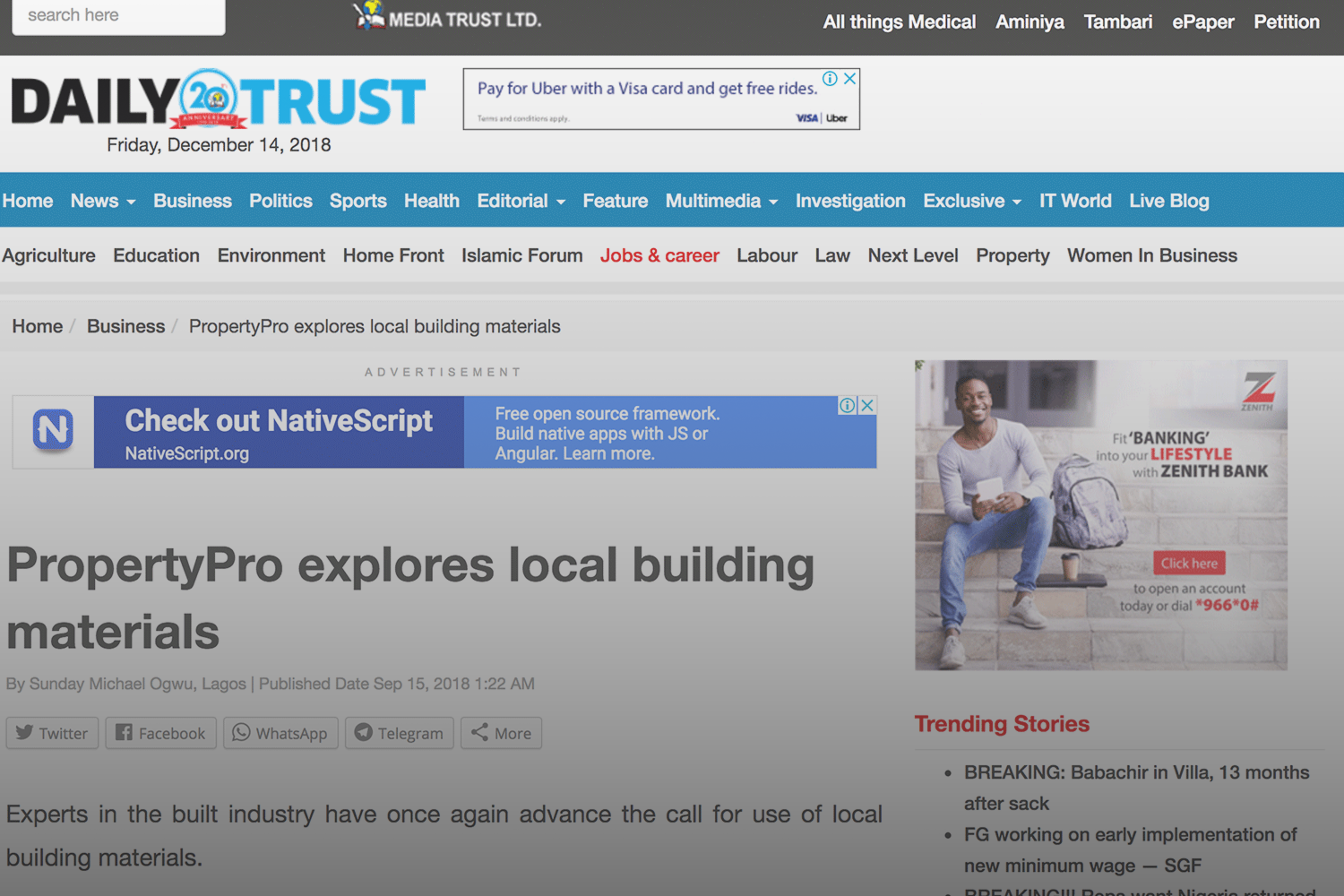Expand the News dropdown menu
The image size is (1344, 896).
coord(103,201)
